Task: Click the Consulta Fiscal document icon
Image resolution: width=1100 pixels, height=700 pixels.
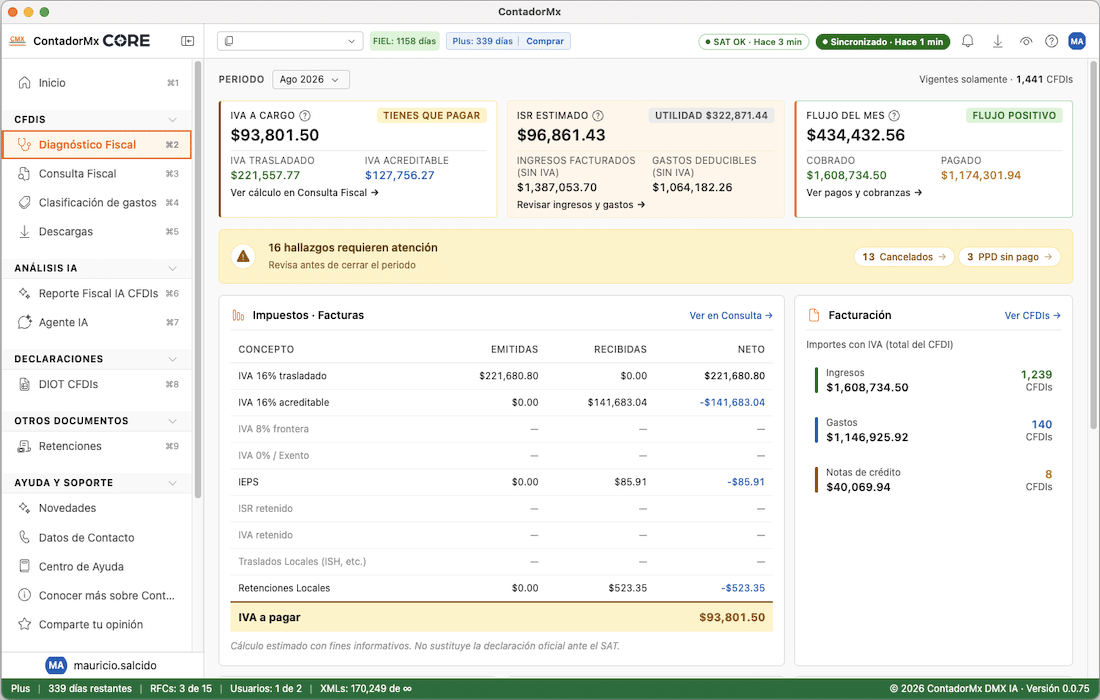Action: (x=25, y=173)
